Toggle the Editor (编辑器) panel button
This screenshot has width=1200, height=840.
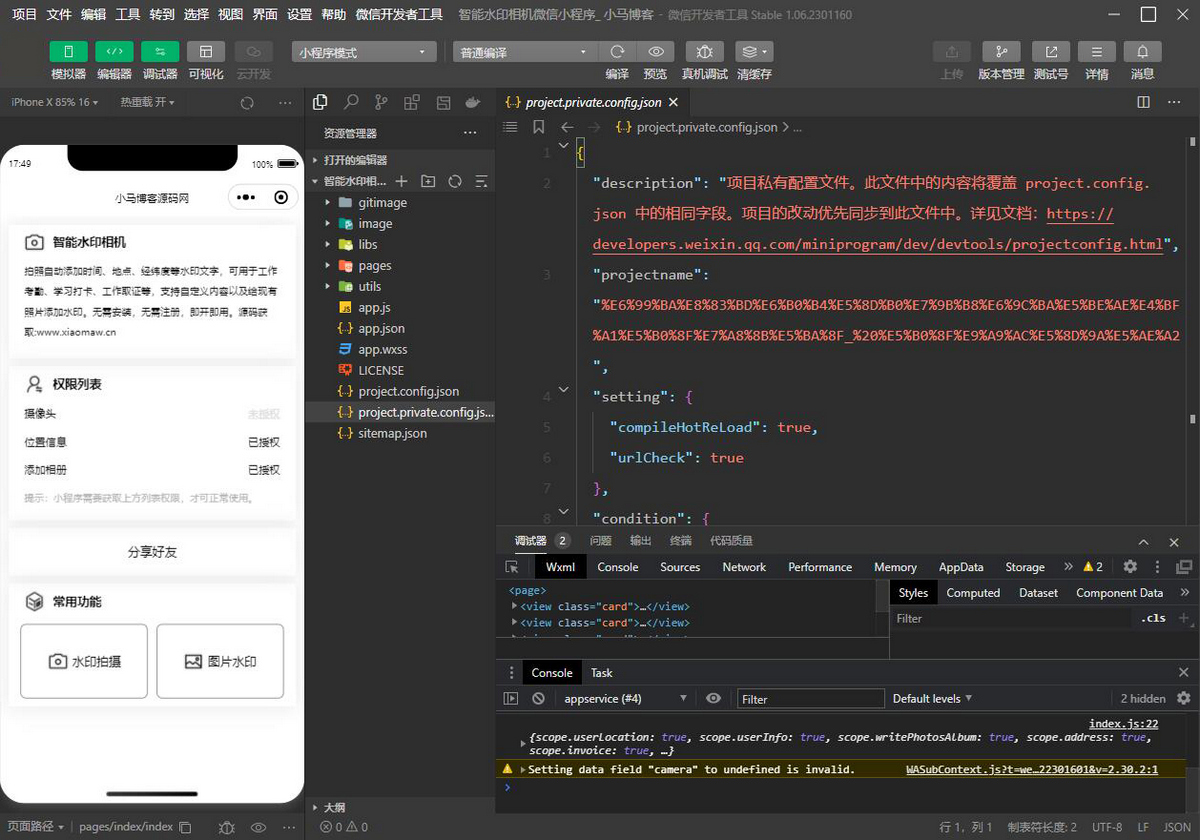(114, 52)
